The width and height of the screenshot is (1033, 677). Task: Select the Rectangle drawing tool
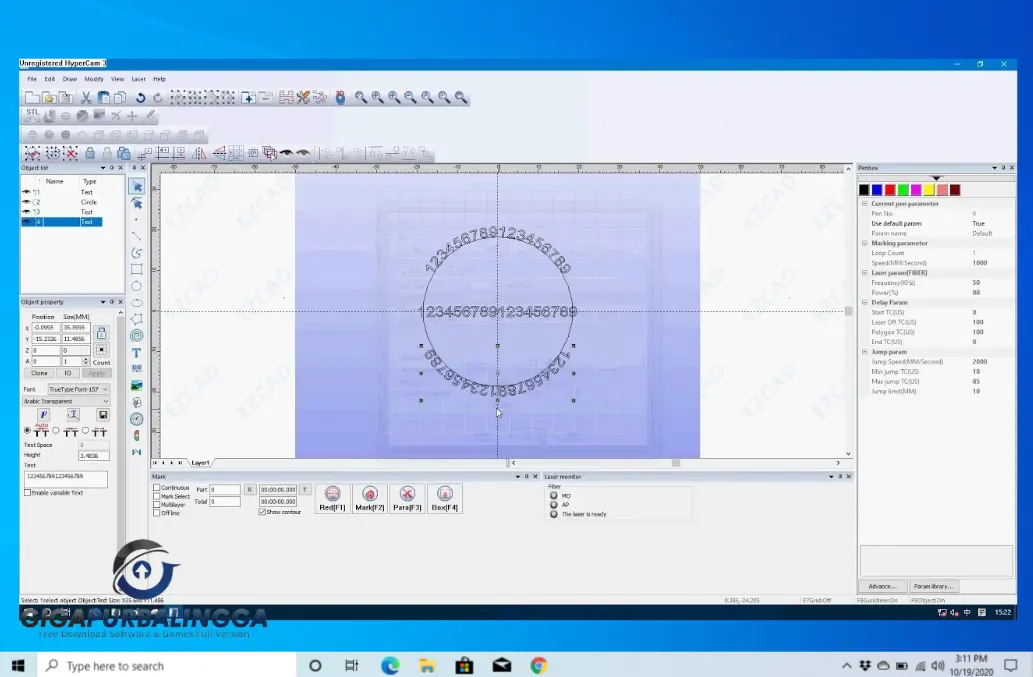[136, 269]
